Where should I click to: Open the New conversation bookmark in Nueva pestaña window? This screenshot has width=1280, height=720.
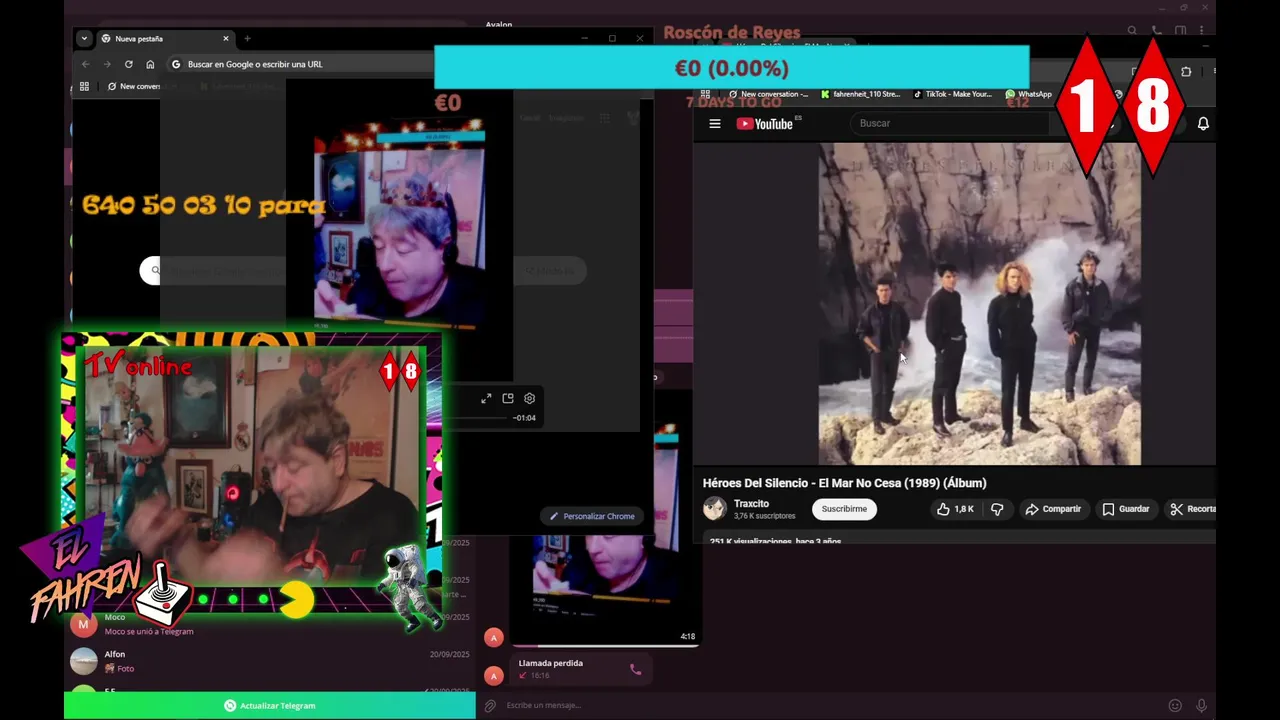[x=134, y=87]
